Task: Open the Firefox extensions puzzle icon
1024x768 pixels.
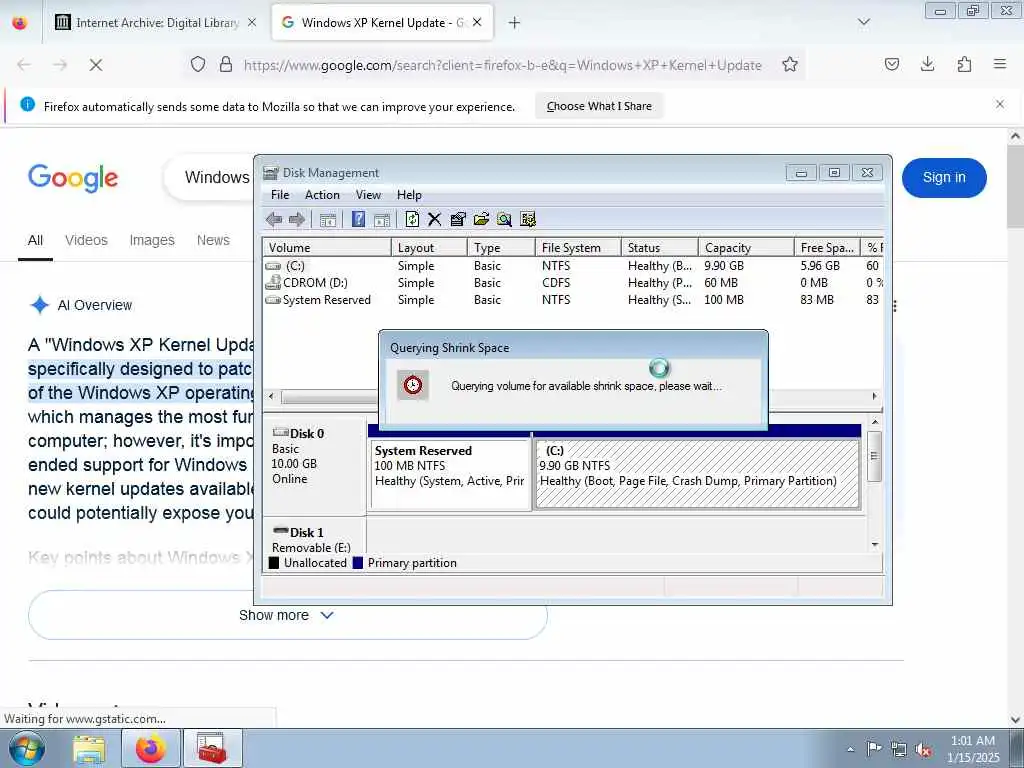Action: tap(964, 64)
